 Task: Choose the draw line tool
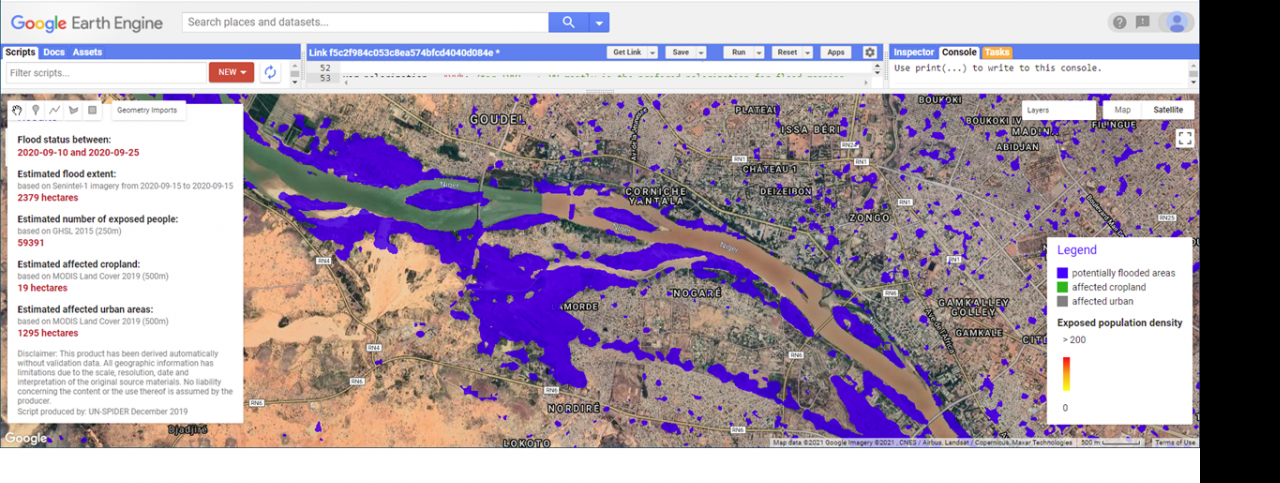pos(55,110)
